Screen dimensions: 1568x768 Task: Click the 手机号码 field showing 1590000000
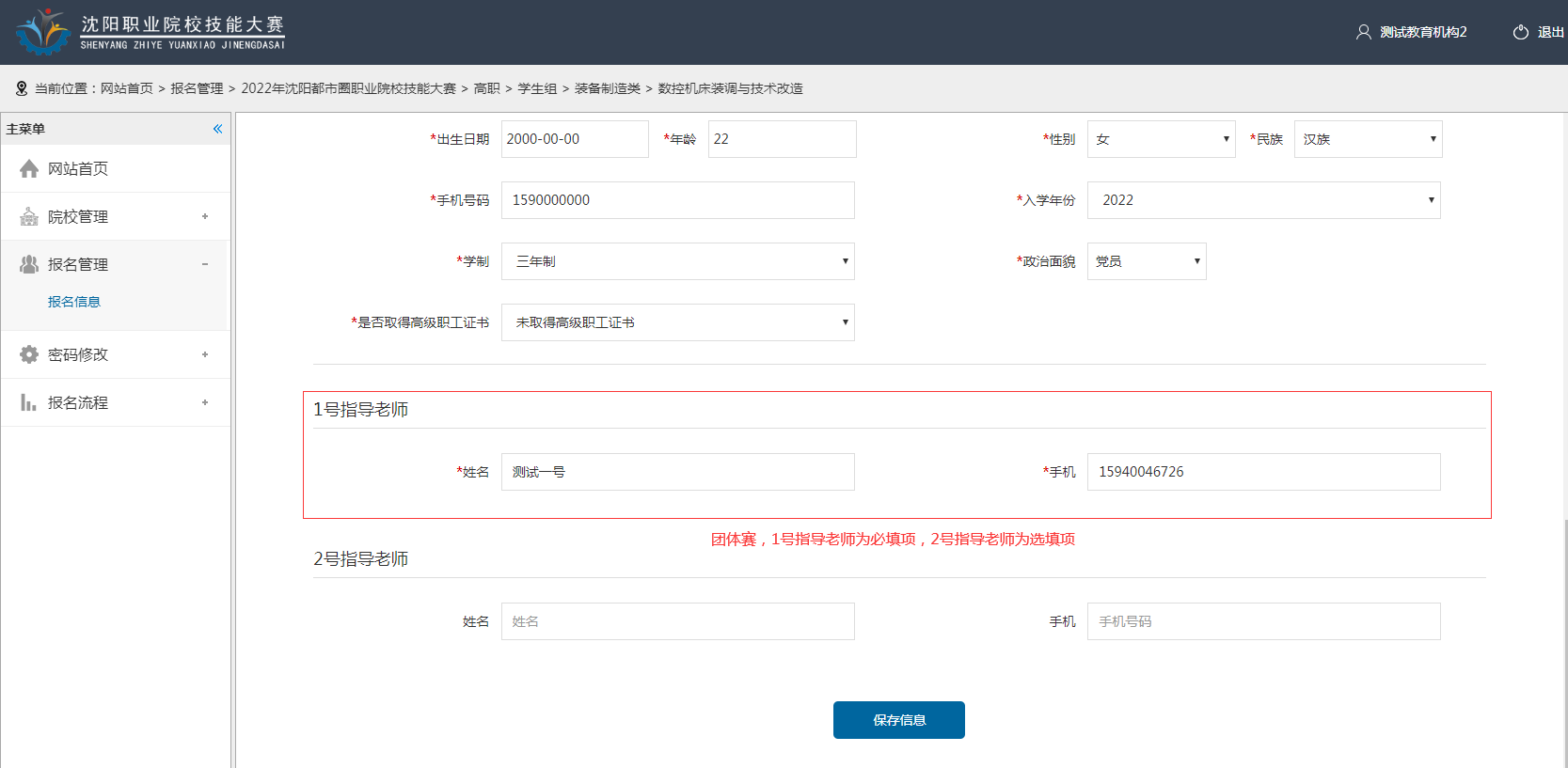677,200
